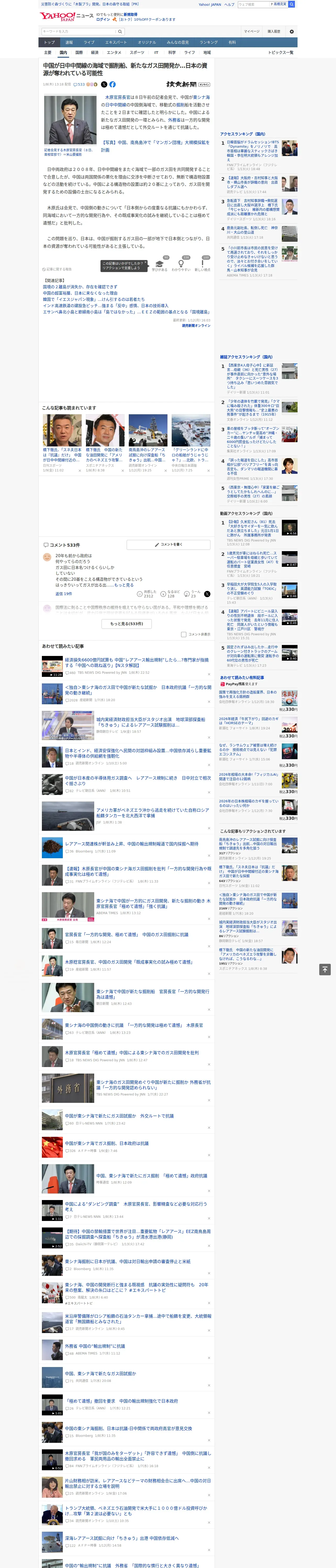
Task: Share first comment on X icon
Action: 207,594
